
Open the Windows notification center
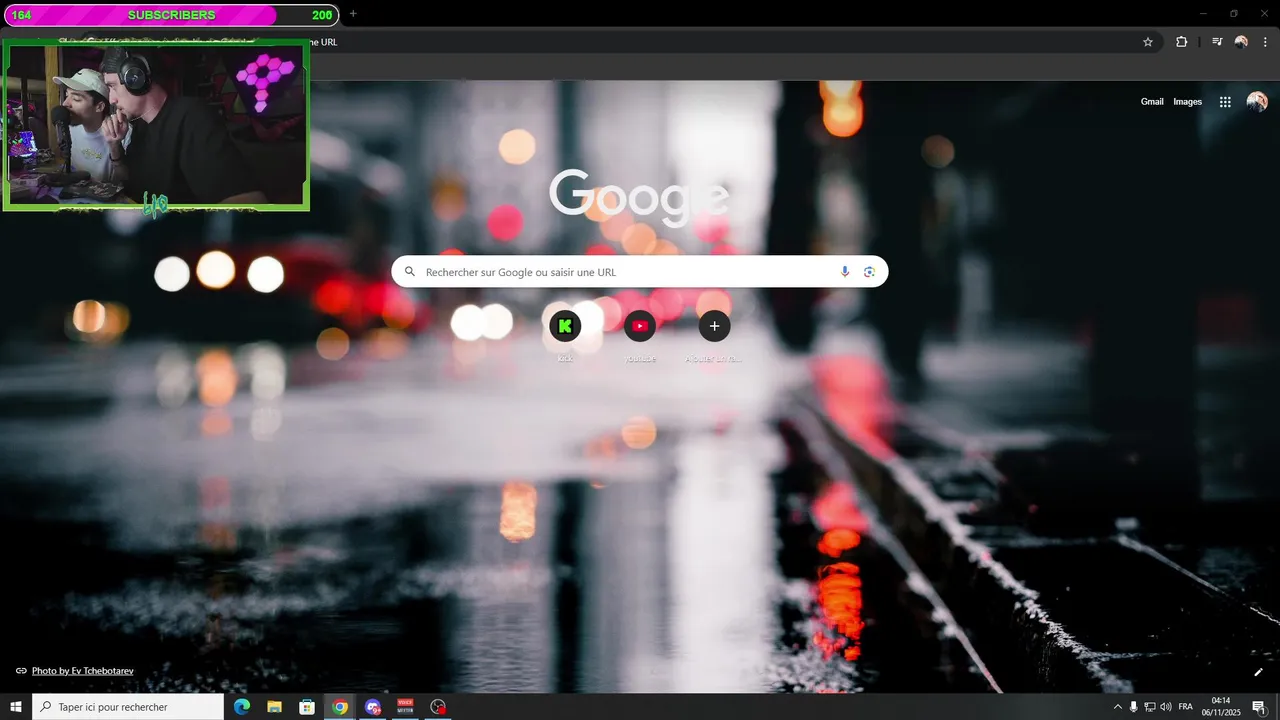tap(1259, 707)
